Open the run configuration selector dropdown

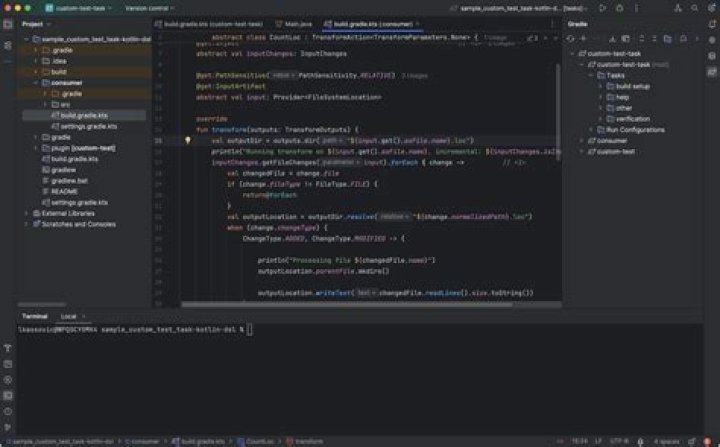(x=519, y=8)
